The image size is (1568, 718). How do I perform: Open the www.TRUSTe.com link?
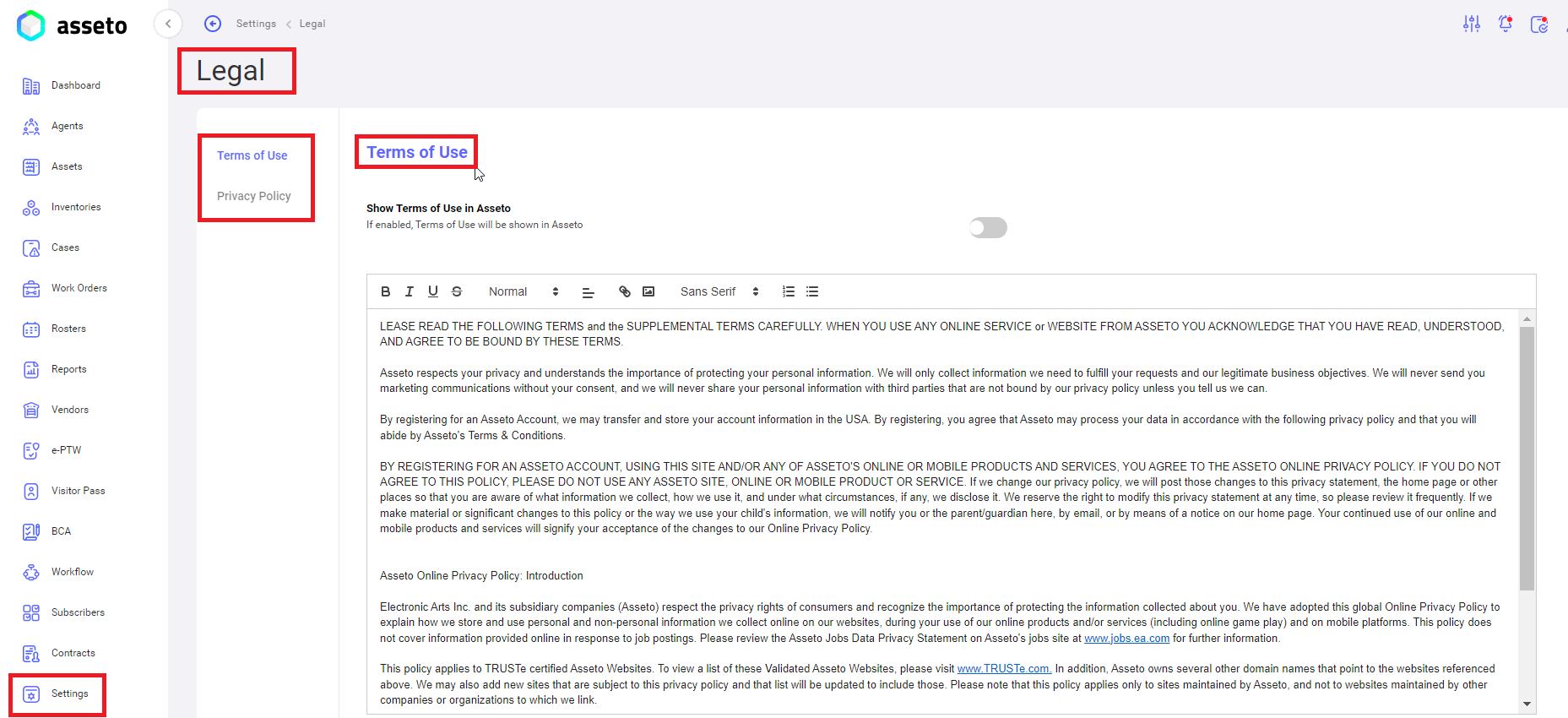tap(1004, 669)
